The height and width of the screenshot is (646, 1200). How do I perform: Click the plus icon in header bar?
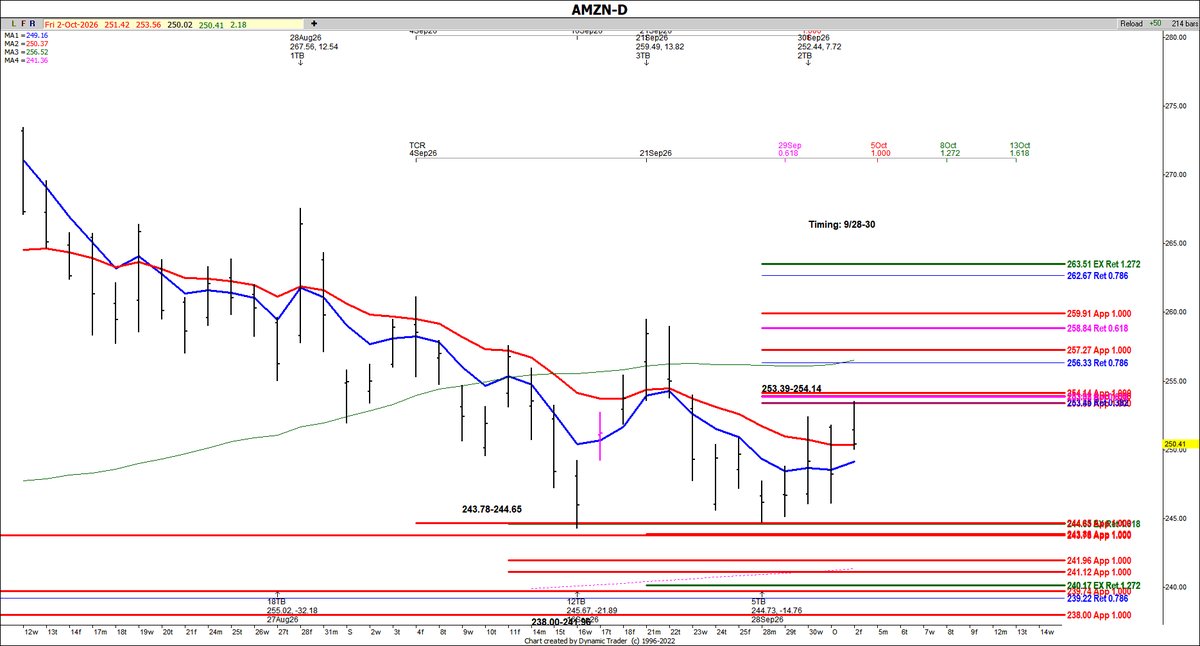(316, 21)
